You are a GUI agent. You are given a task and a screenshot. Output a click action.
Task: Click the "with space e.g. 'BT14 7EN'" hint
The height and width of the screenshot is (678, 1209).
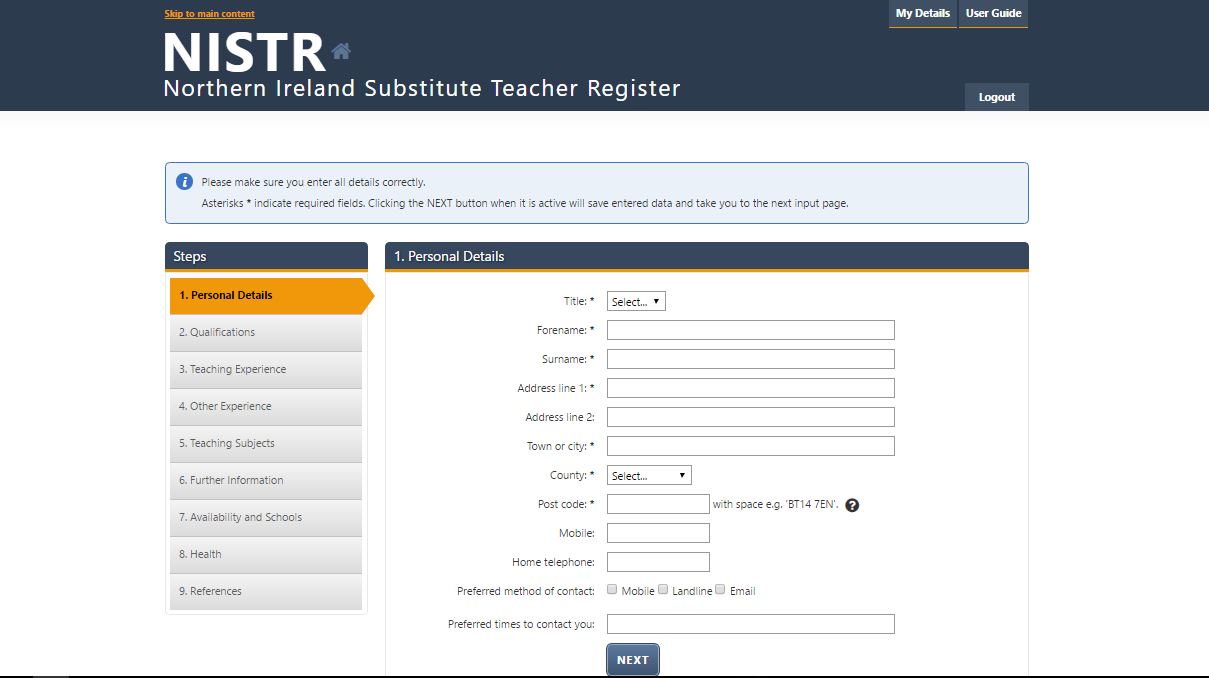click(x=776, y=505)
